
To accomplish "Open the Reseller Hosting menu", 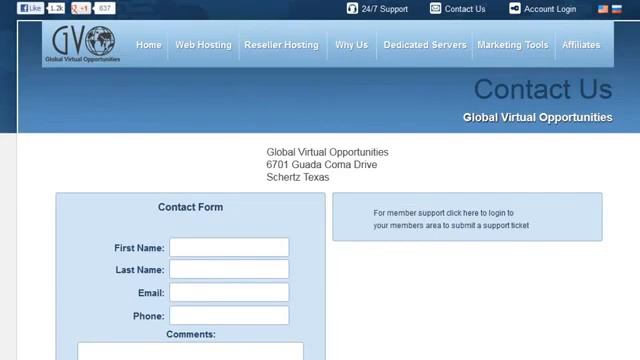I will pos(281,45).
